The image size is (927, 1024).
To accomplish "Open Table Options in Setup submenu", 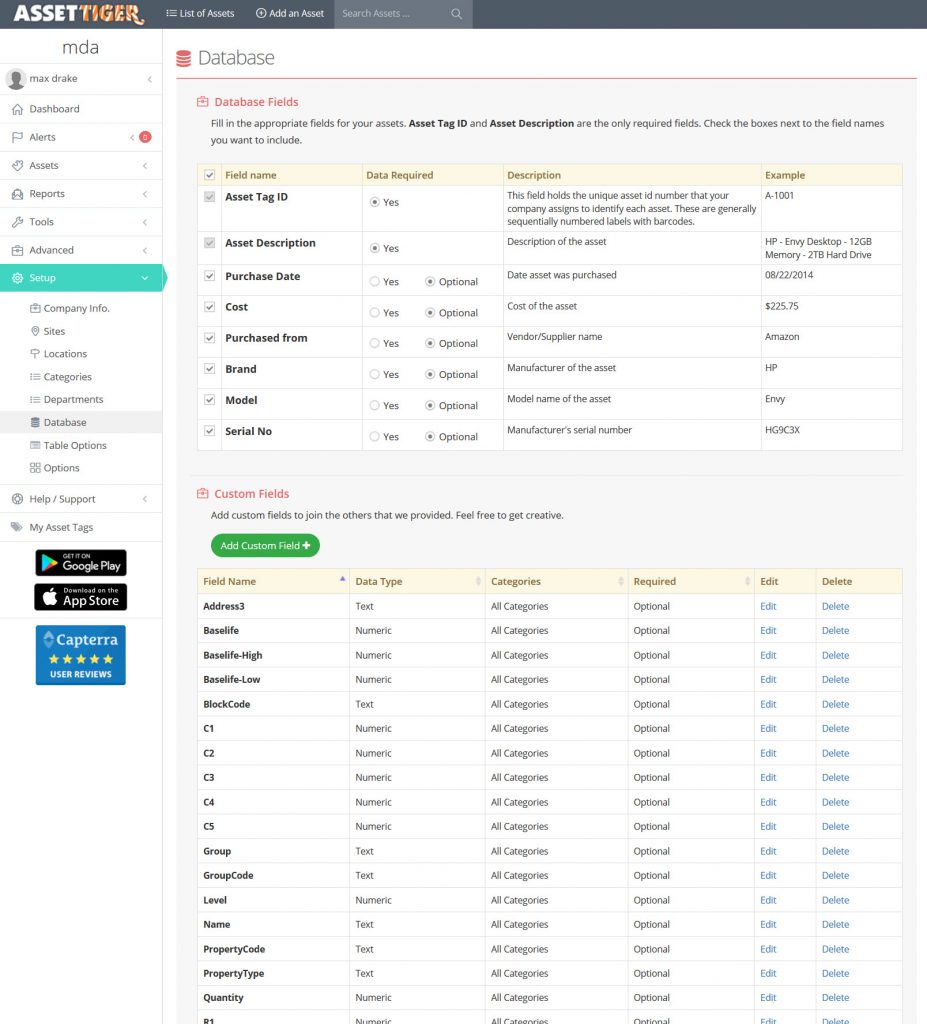I will point(74,445).
